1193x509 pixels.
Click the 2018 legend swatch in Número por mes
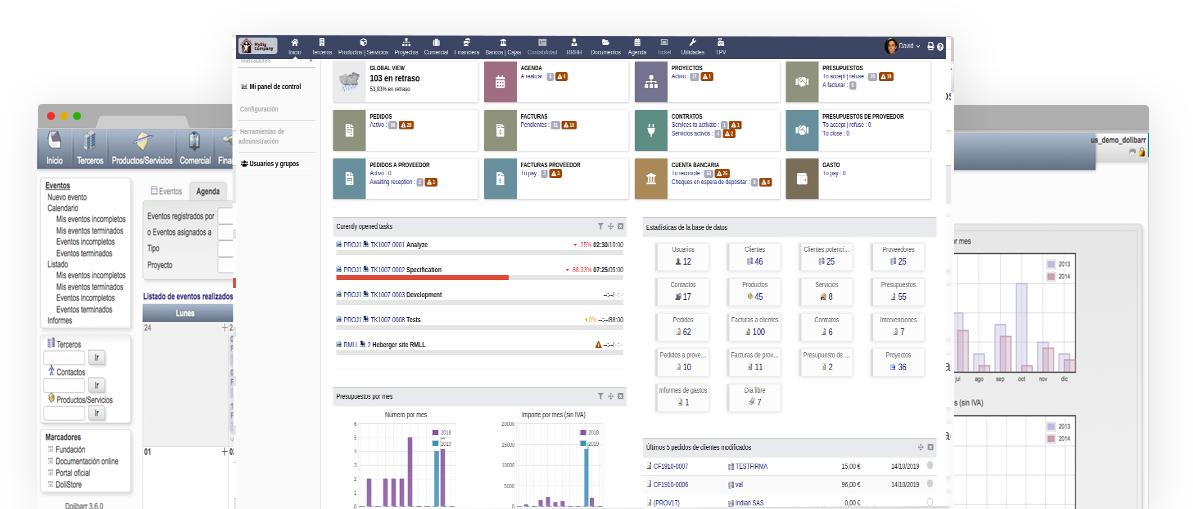click(435, 433)
